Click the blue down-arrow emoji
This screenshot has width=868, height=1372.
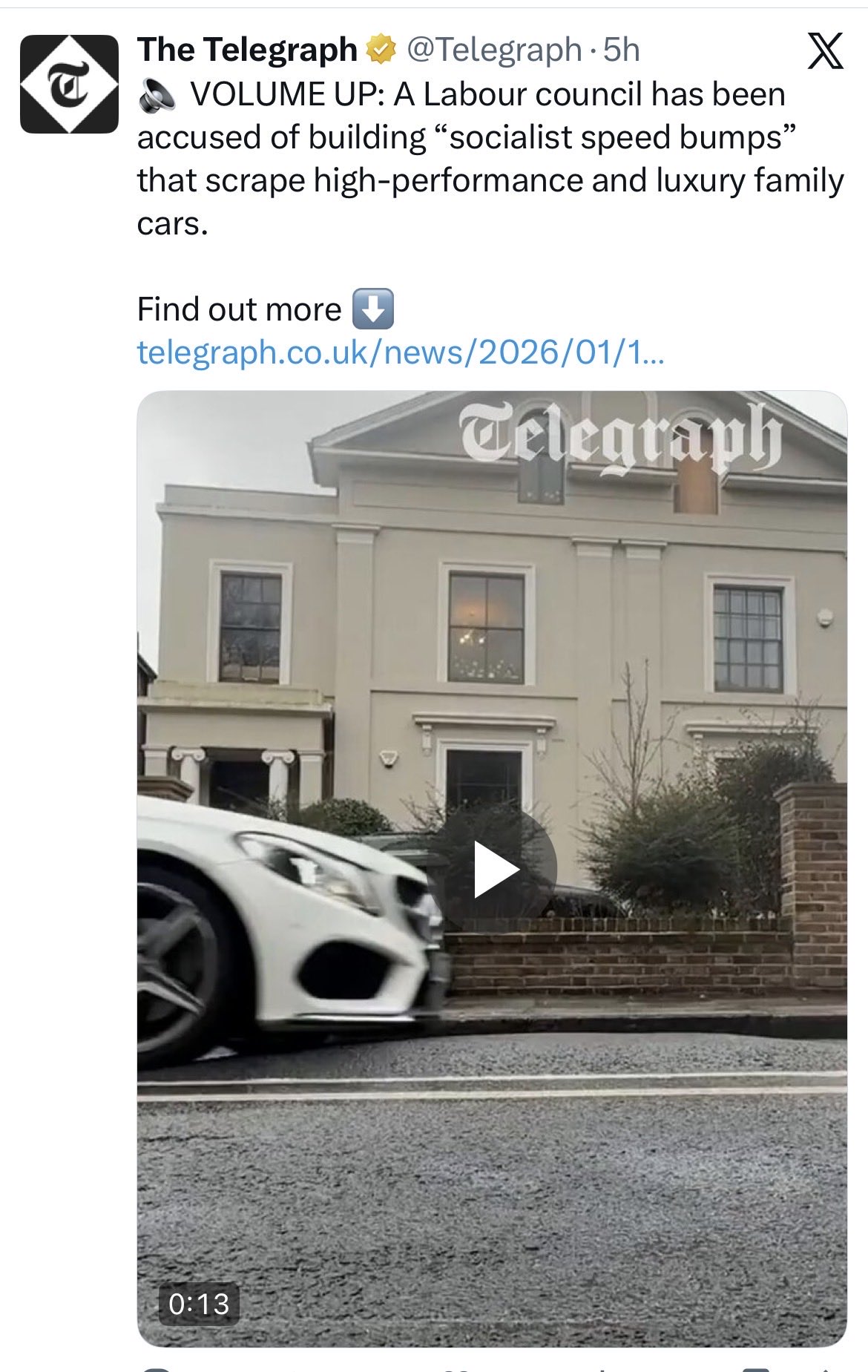pyautogui.click(x=372, y=309)
